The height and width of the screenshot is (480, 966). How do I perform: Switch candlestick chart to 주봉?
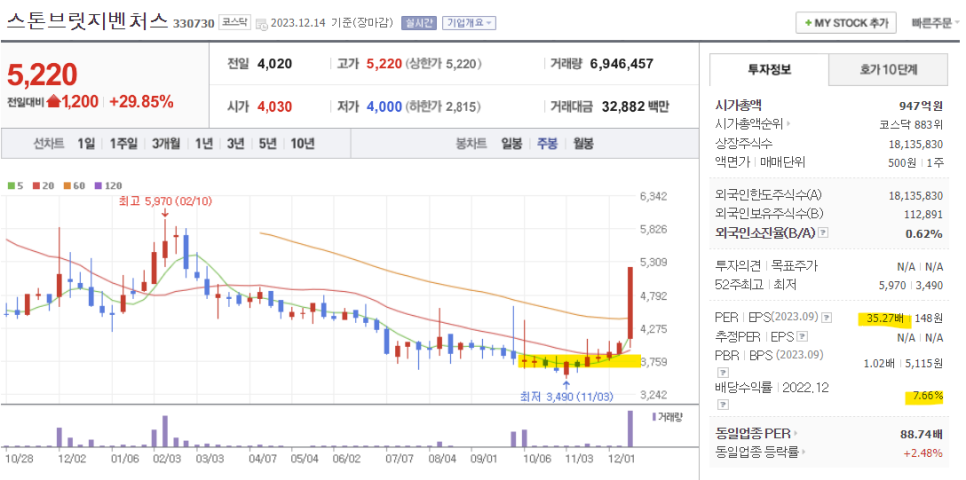547,144
